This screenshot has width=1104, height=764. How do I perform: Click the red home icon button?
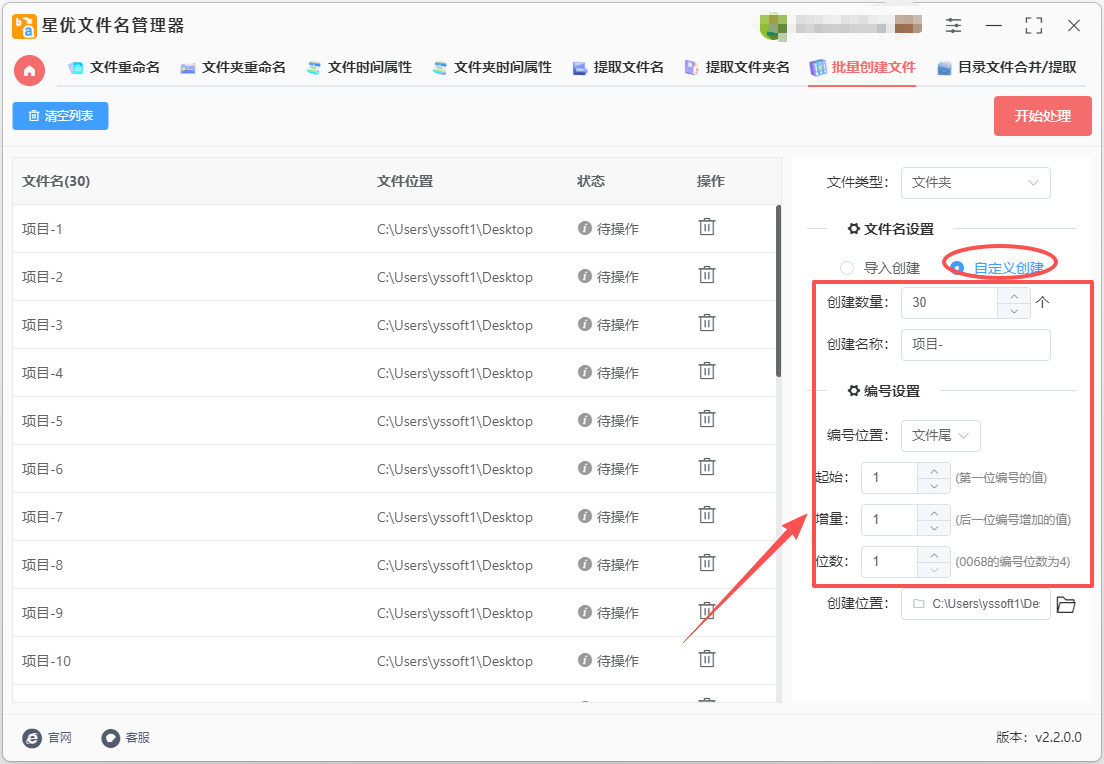(30, 69)
